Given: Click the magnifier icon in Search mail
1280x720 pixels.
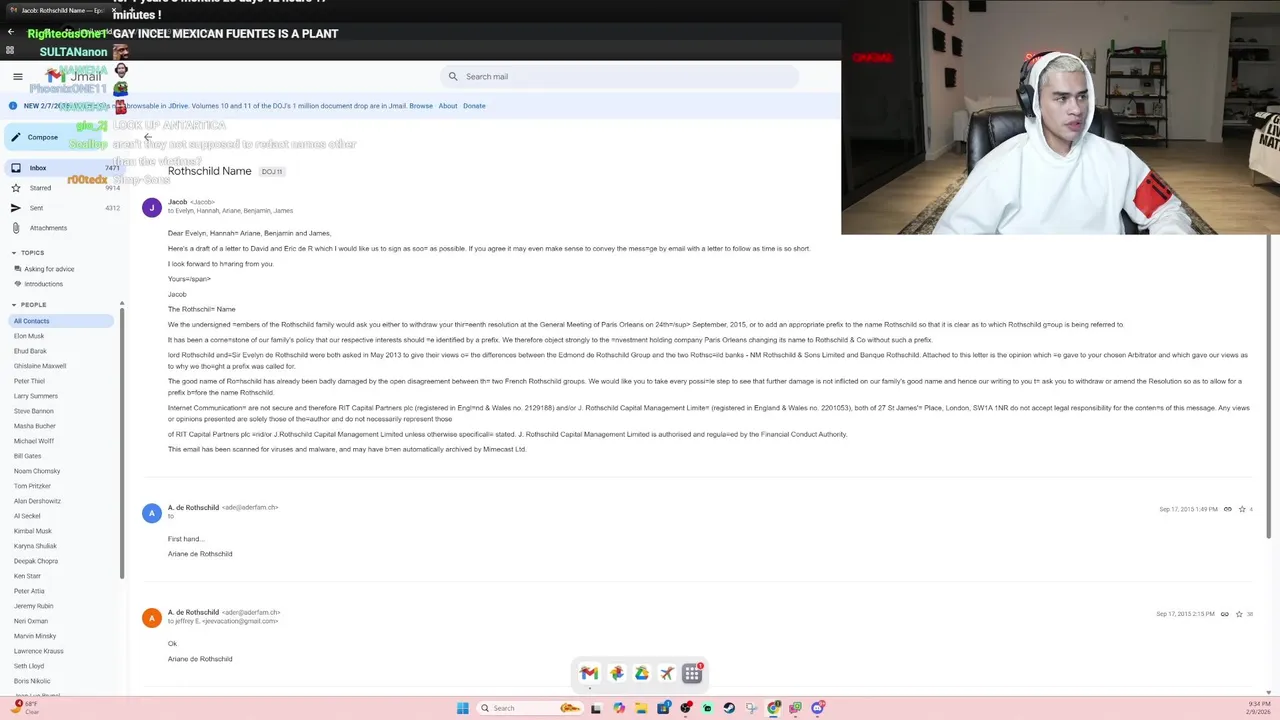Looking at the screenshot, I should click(x=453, y=76).
